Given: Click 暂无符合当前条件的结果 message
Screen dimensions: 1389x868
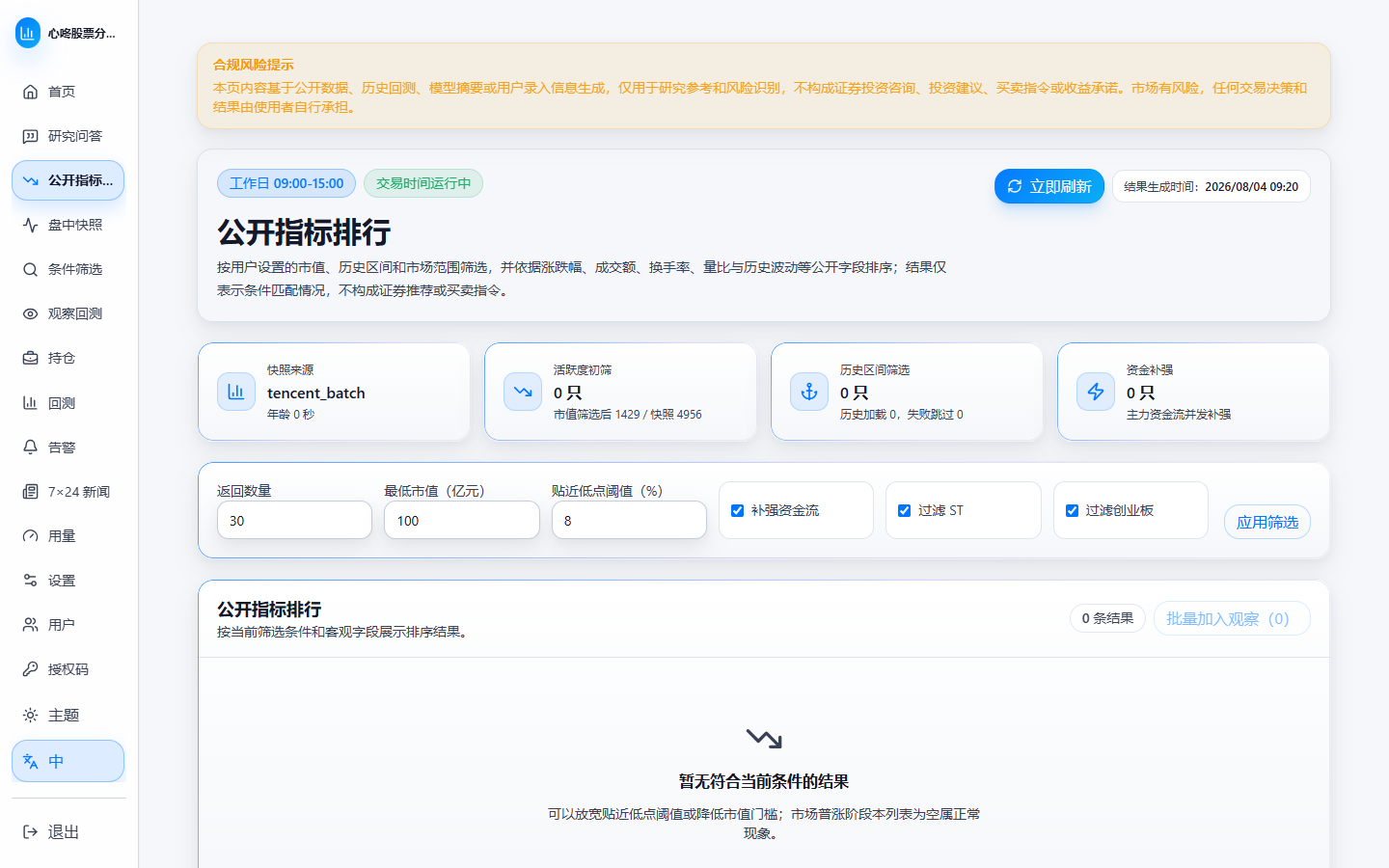Looking at the screenshot, I should (x=764, y=781).
